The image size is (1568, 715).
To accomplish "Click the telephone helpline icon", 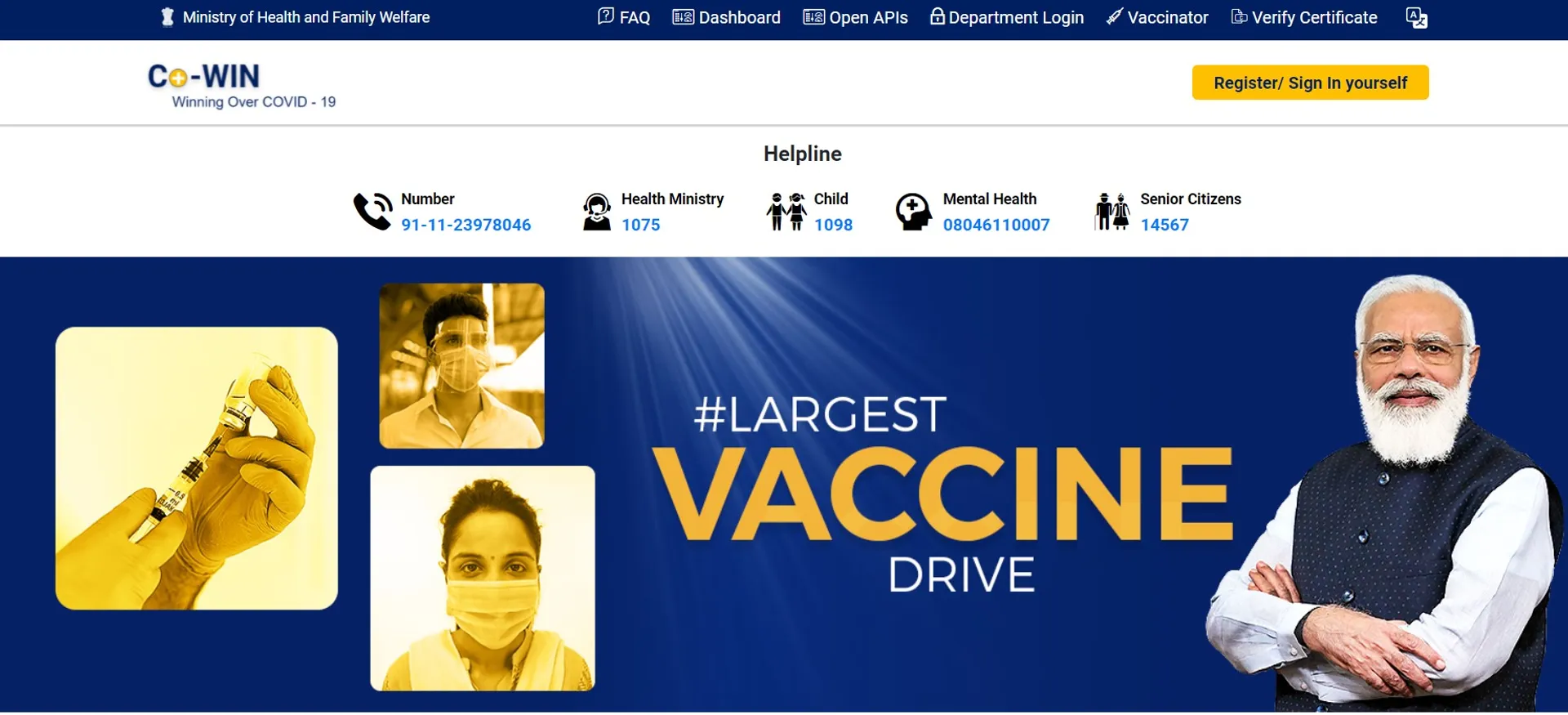I will (373, 212).
